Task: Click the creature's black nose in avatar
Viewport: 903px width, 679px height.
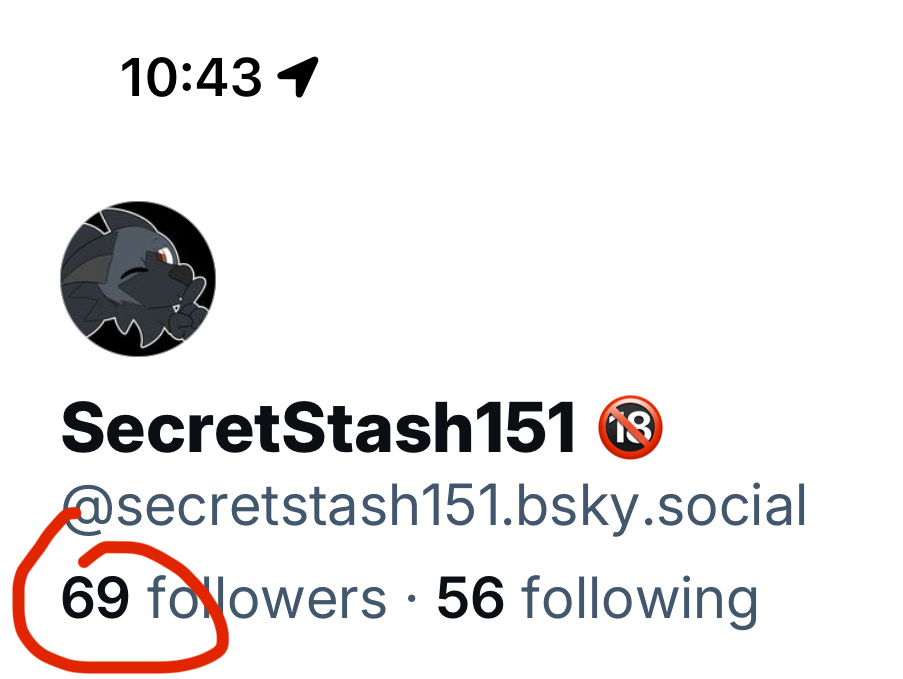Action: point(182,271)
